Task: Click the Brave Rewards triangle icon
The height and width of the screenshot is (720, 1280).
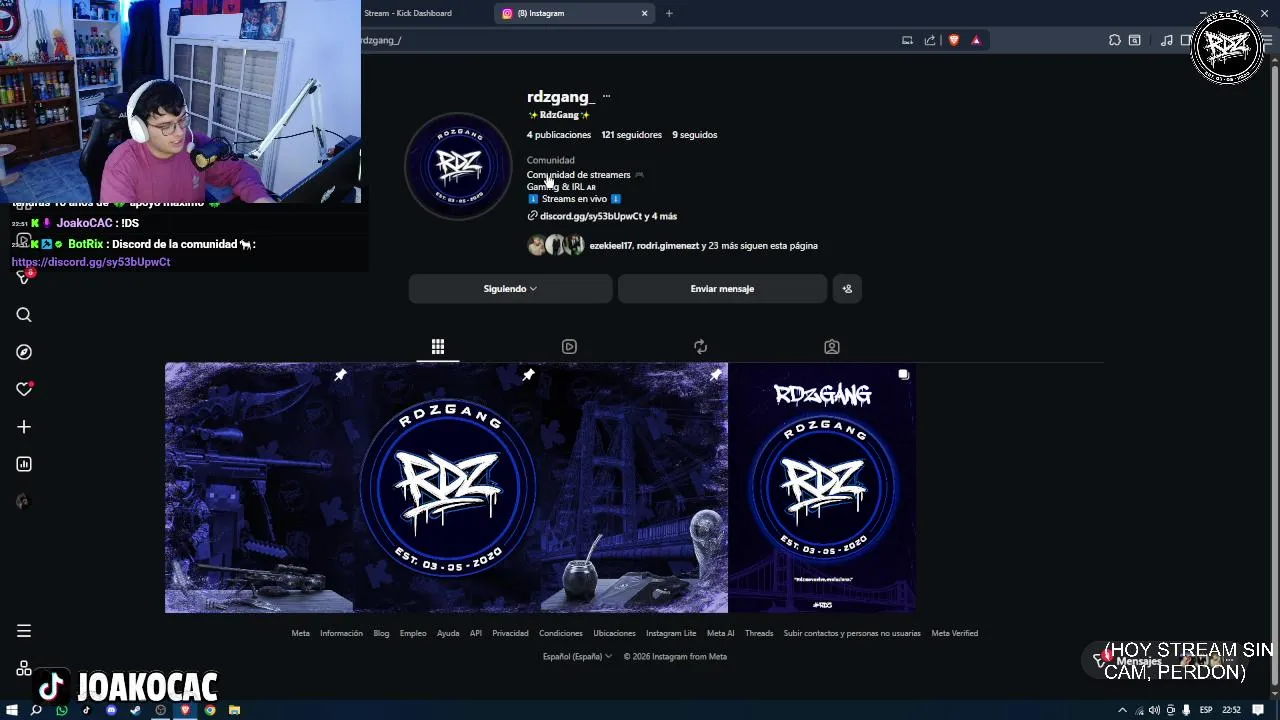Action: (x=976, y=40)
